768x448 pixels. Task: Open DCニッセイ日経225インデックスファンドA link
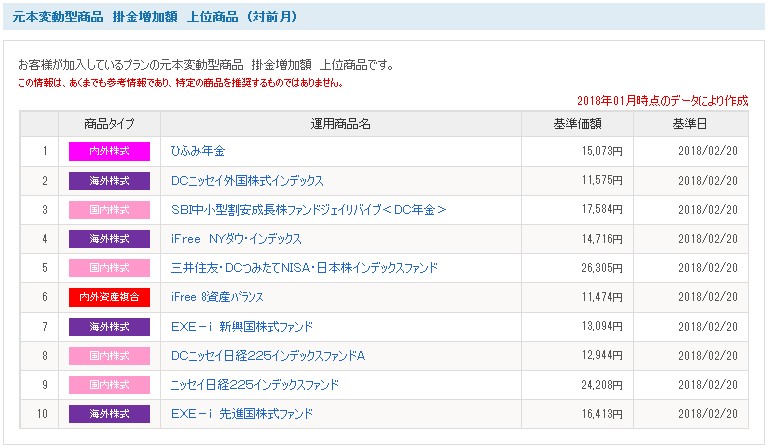pyautogui.click(x=268, y=356)
